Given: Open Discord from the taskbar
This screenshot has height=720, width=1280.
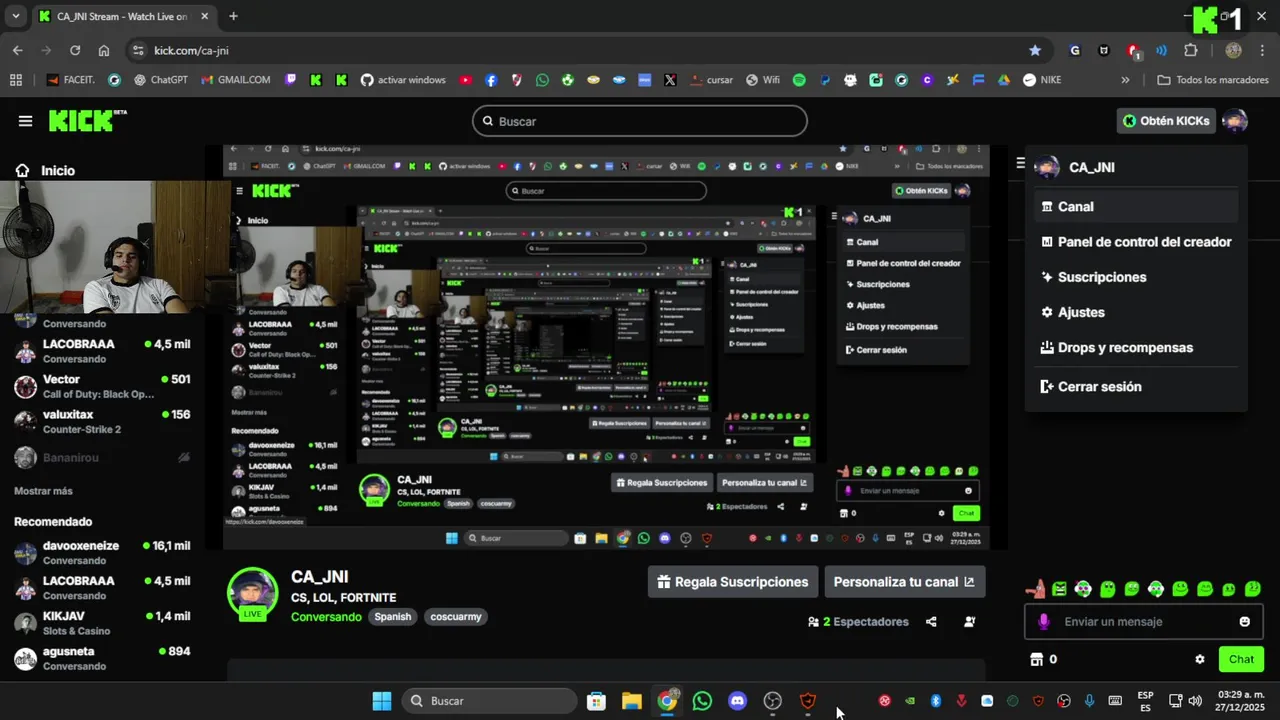Looking at the screenshot, I should [x=737, y=701].
